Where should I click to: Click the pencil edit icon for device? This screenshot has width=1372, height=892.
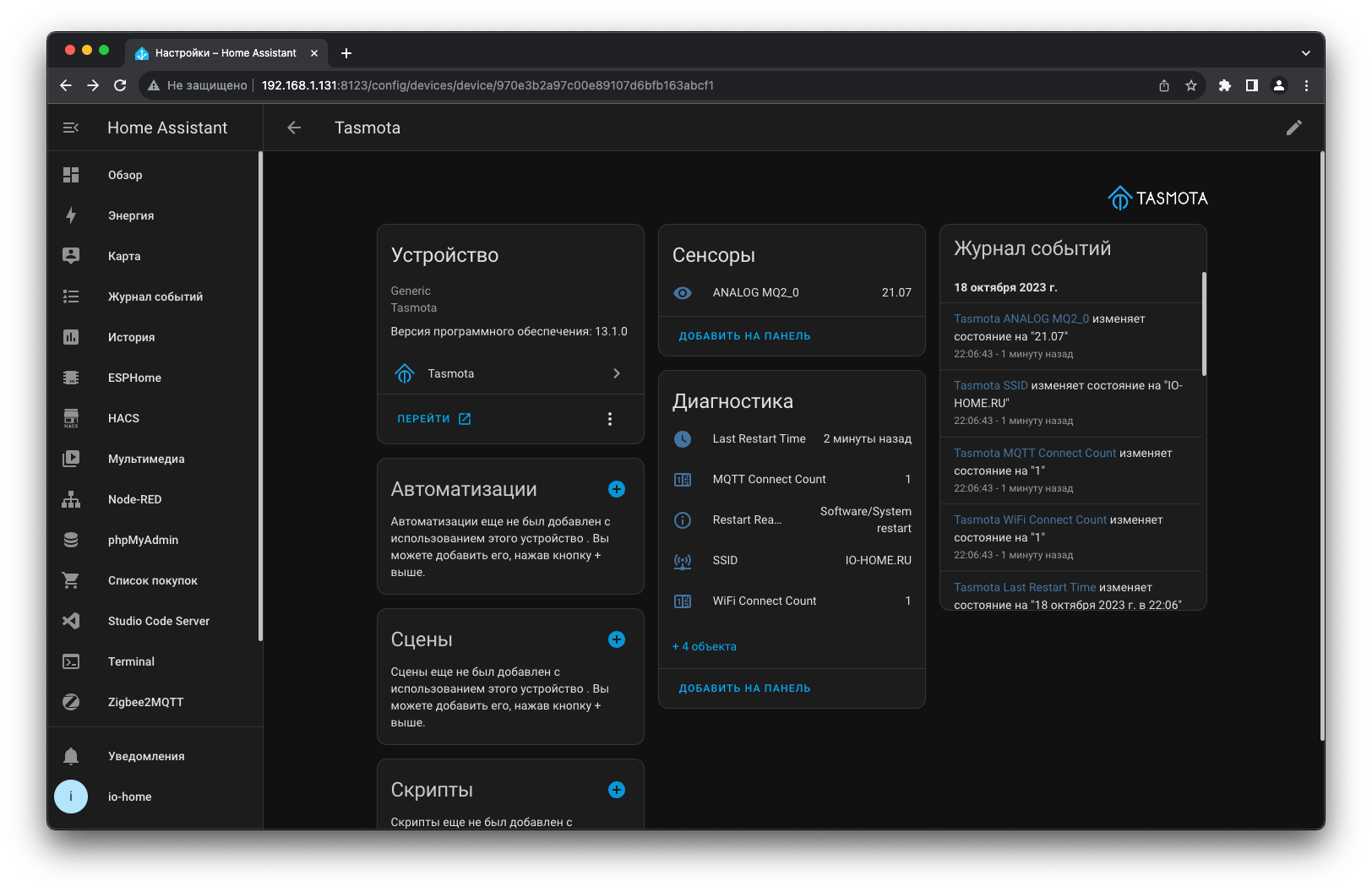(x=1293, y=128)
